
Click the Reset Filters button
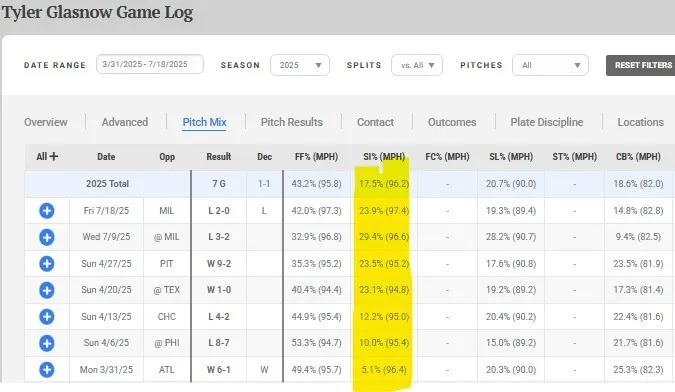(x=642, y=65)
